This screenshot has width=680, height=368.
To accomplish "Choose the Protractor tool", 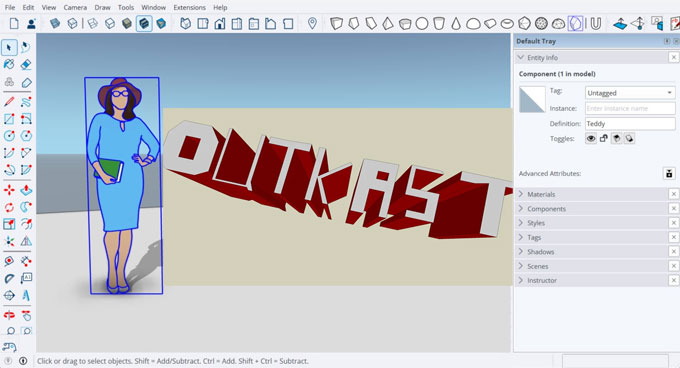I will (9, 278).
